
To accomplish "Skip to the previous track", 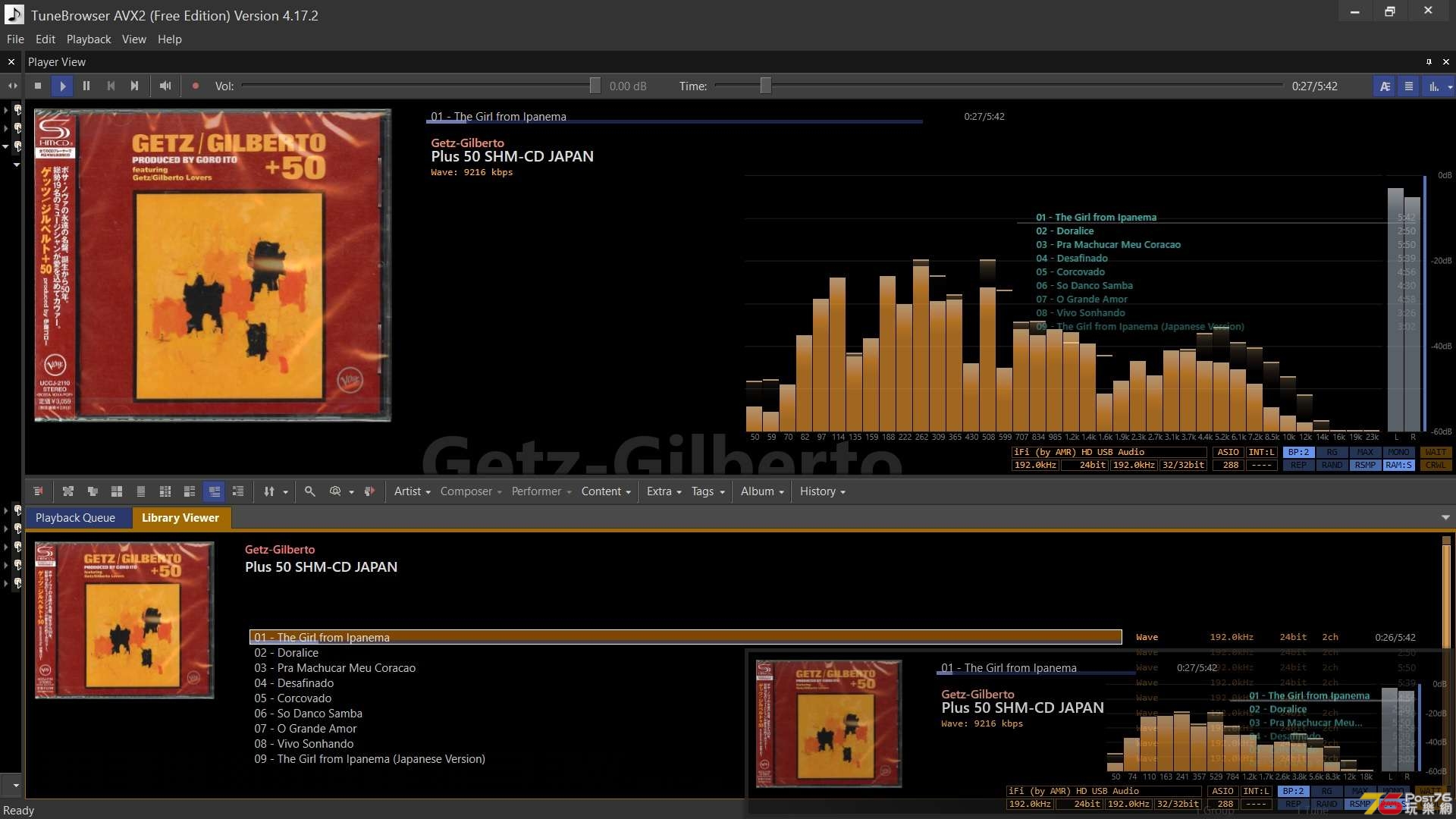I will pyautogui.click(x=111, y=86).
